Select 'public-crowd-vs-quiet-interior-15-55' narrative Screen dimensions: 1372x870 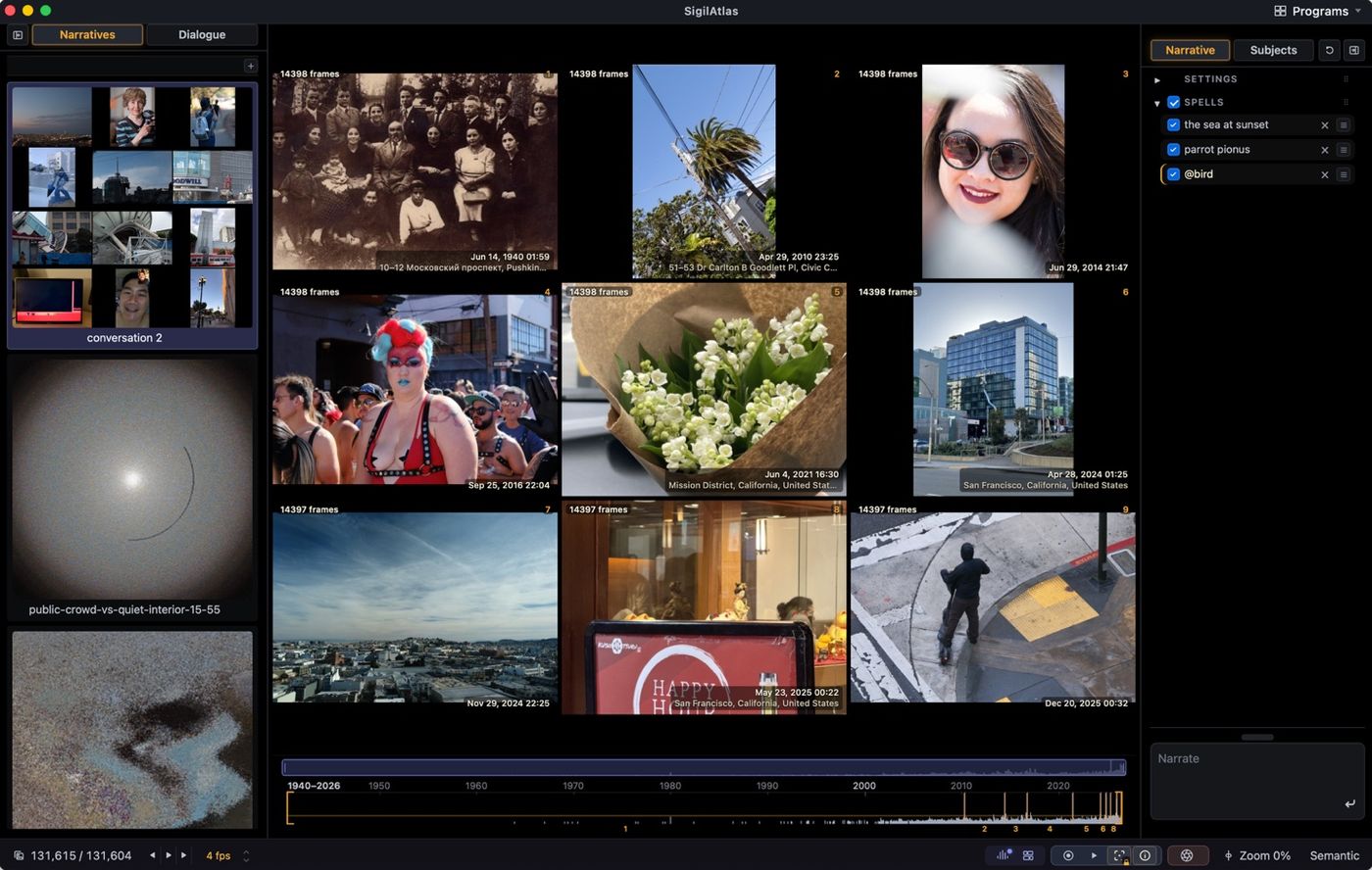(x=132, y=488)
